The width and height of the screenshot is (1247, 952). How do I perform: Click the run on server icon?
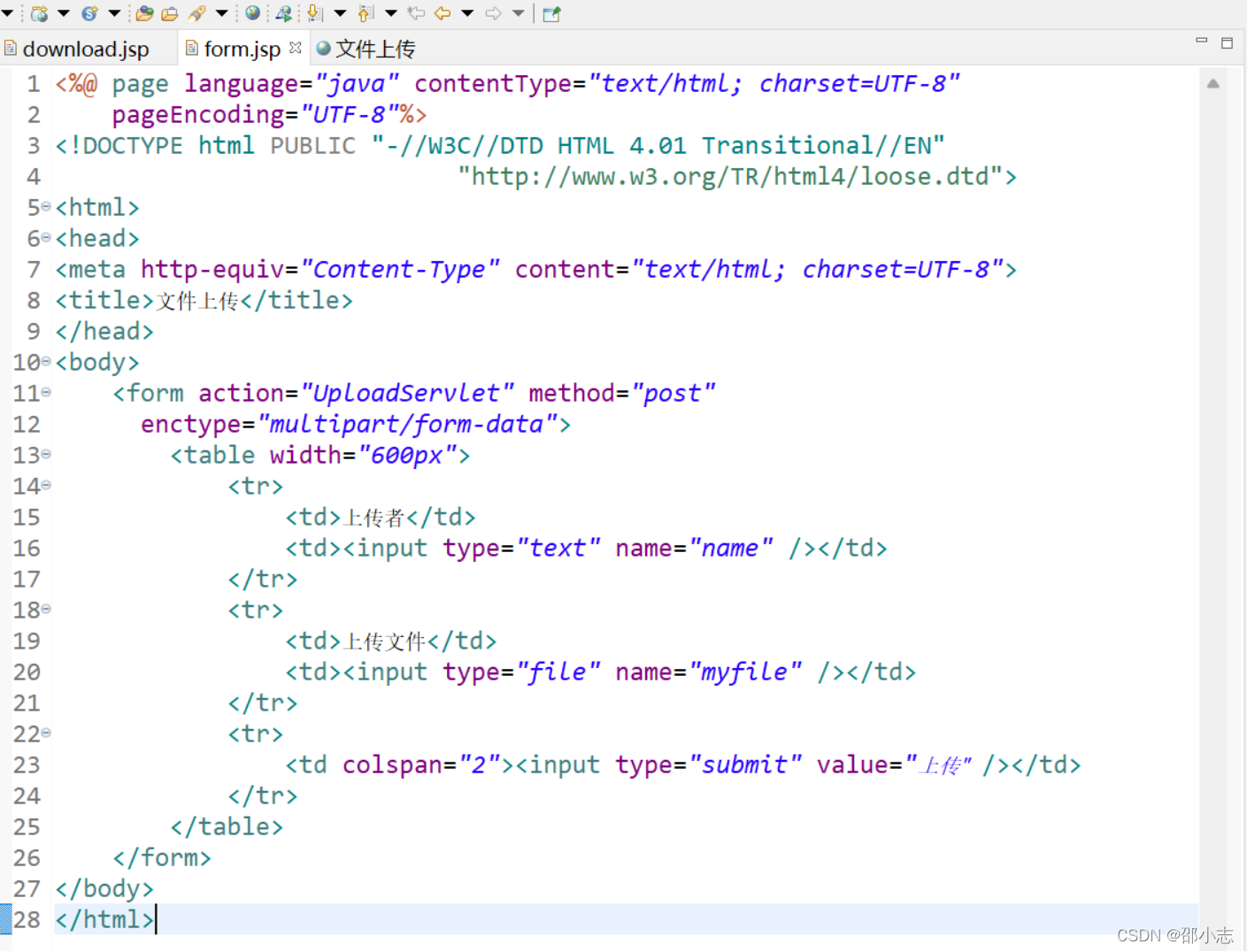(283, 13)
